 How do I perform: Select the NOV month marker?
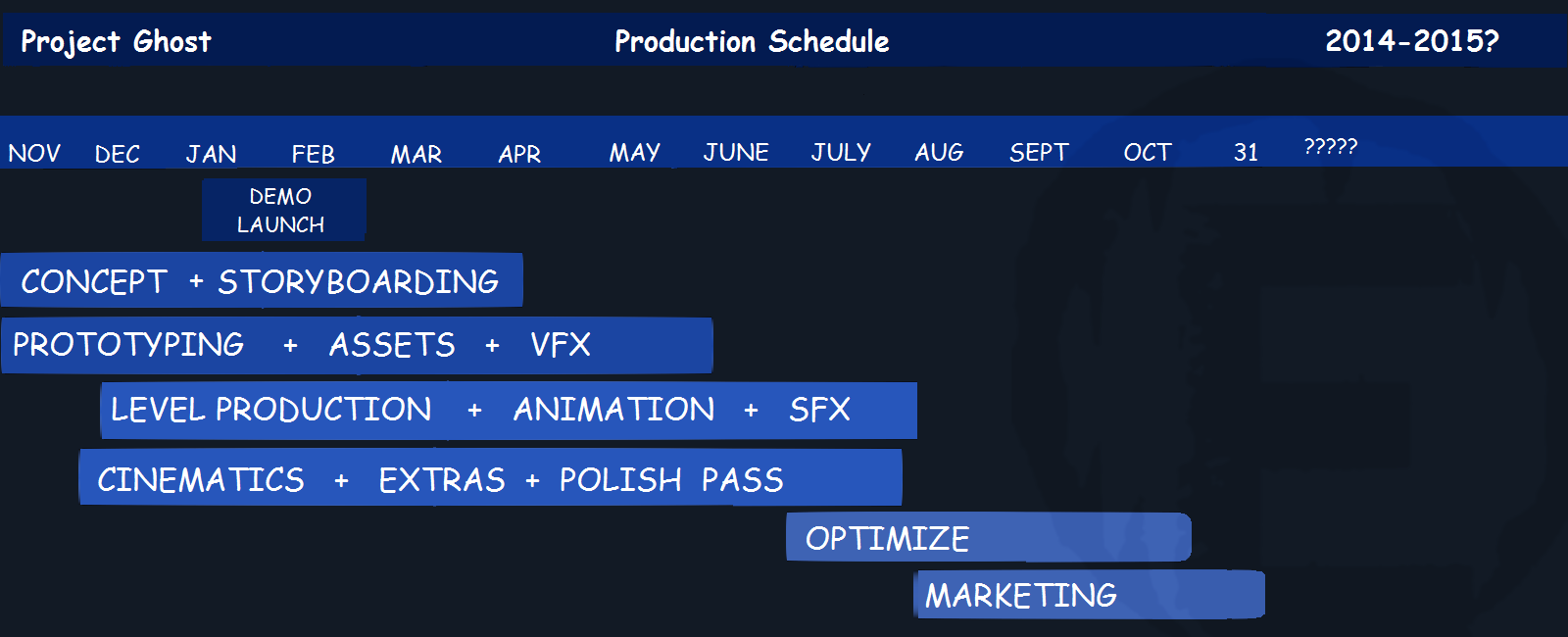coord(34,154)
